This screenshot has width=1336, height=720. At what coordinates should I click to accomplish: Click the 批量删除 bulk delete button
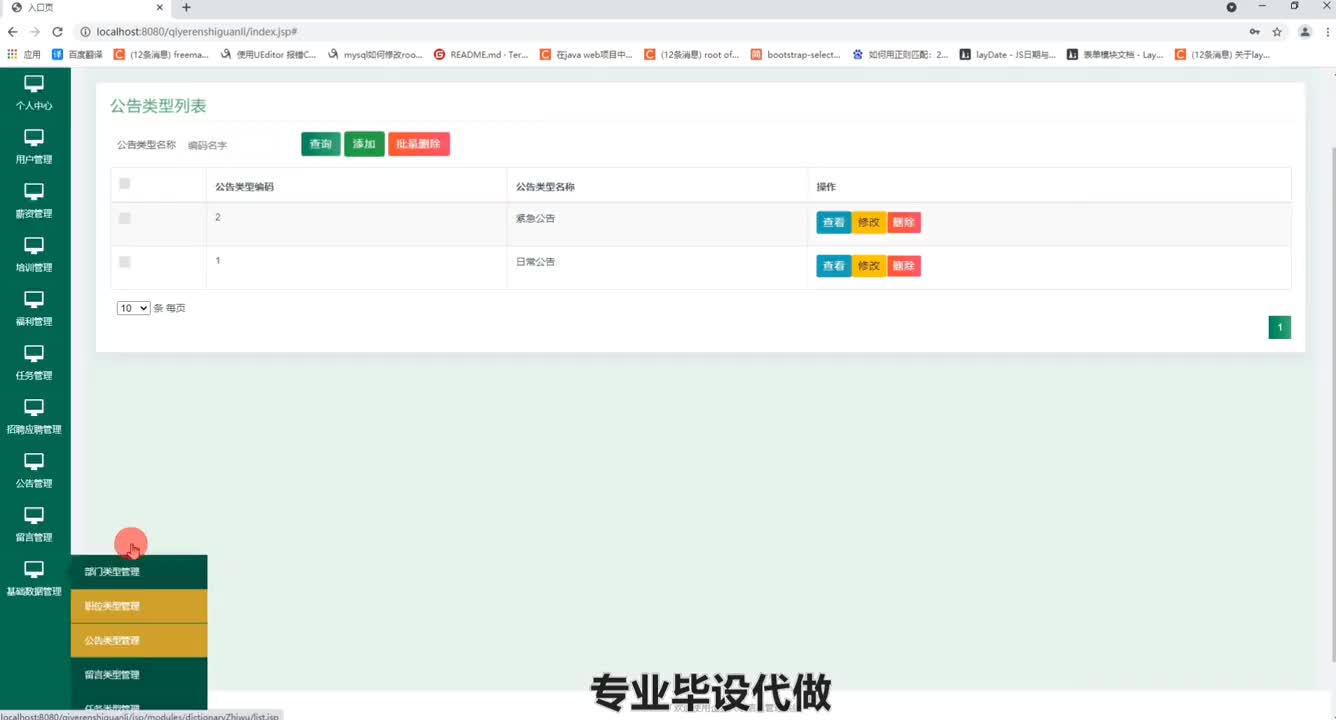coord(419,144)
